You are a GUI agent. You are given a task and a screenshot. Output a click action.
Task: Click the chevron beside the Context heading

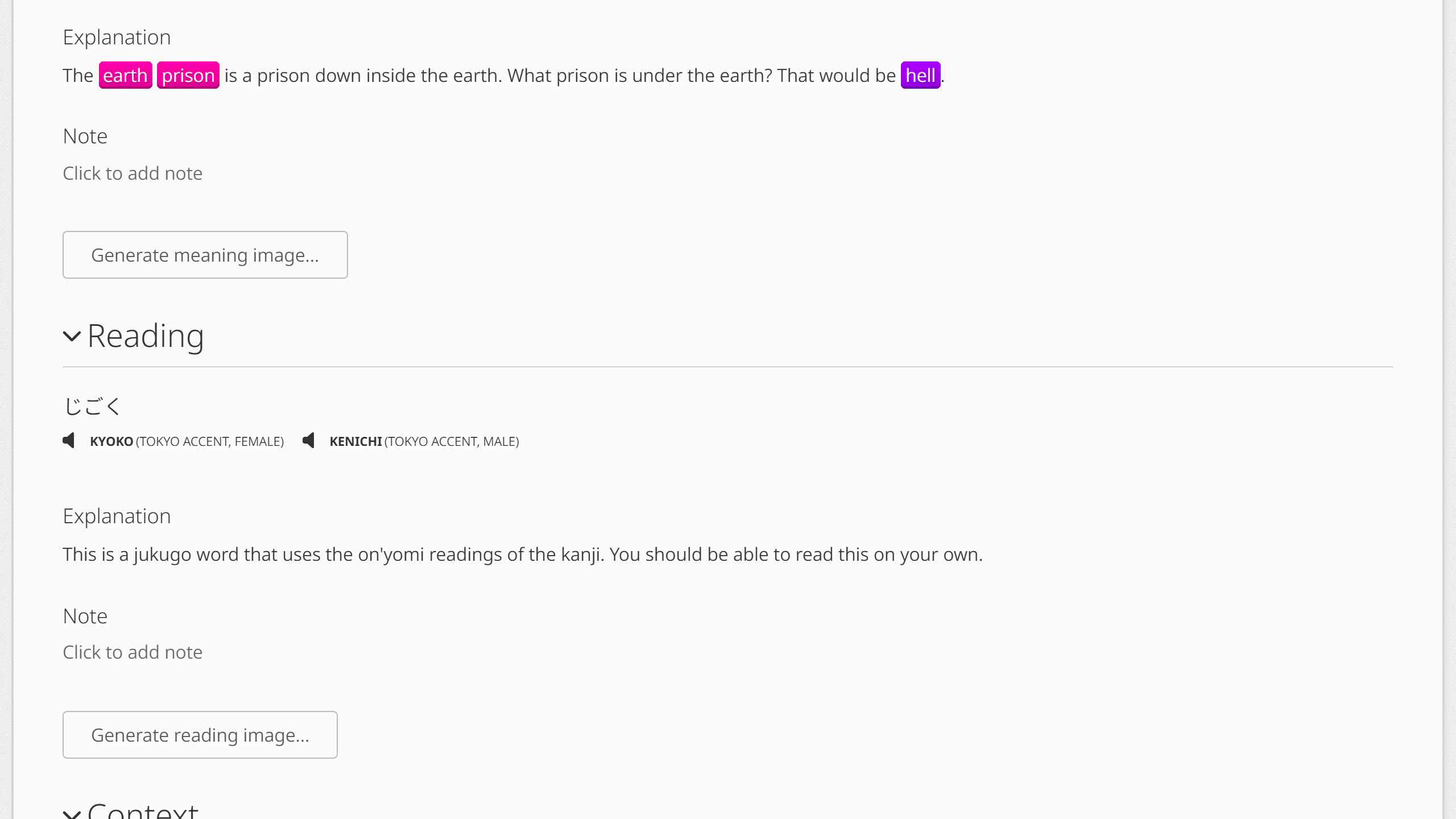pyautogui.click(x=72, y=812)
